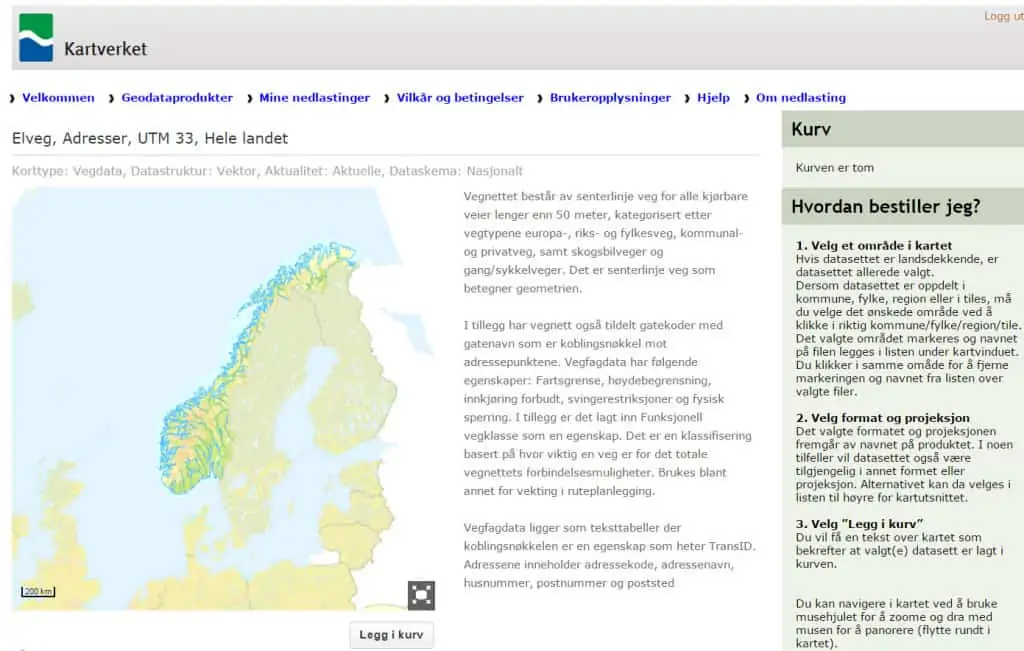
Task: Open Vilkår og betingelser page
Action: (460, 97)
